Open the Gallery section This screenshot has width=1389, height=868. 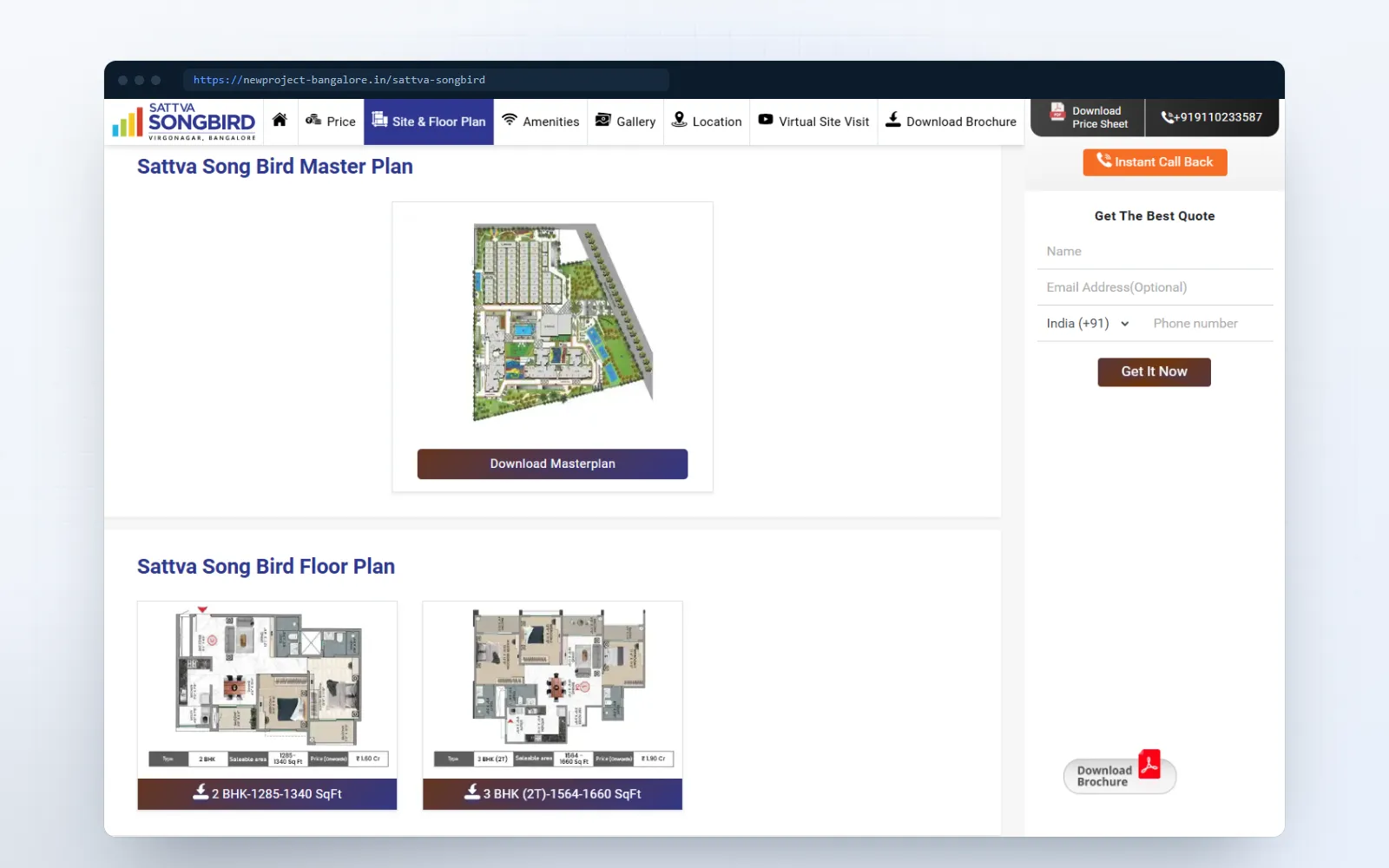tap(625, 122)
